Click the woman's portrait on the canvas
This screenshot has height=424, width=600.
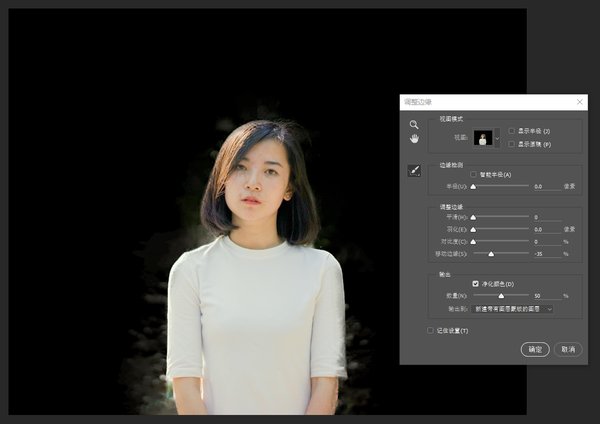[x=256, y=268]
